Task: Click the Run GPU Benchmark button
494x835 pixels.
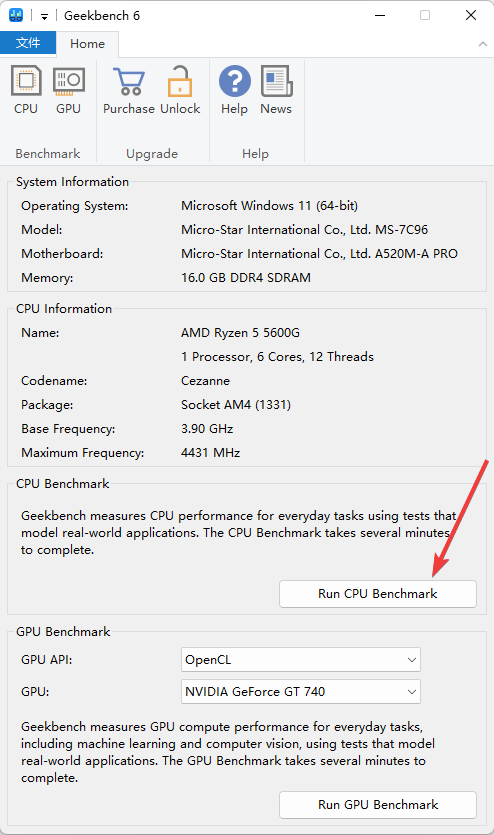Action: (x=377, y=805)
